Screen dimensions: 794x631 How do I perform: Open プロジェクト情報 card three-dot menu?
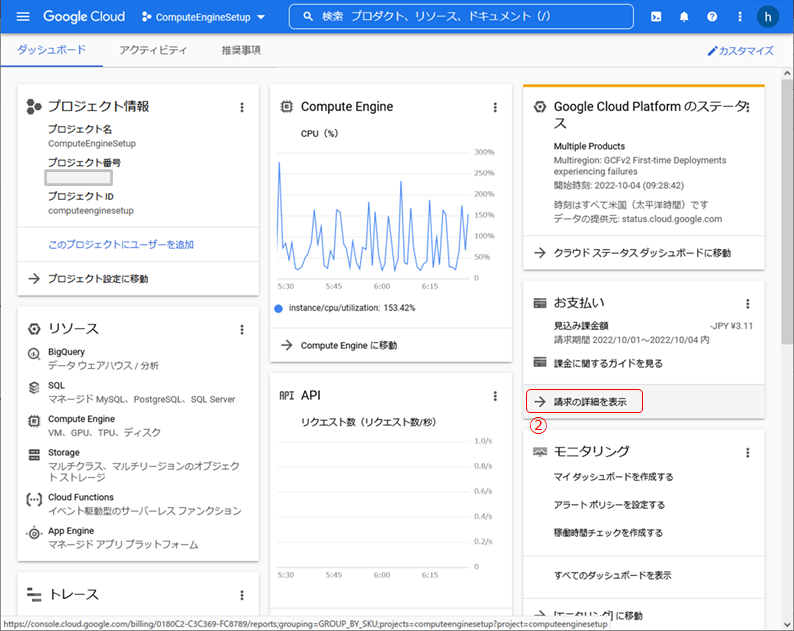click(241, 107)
